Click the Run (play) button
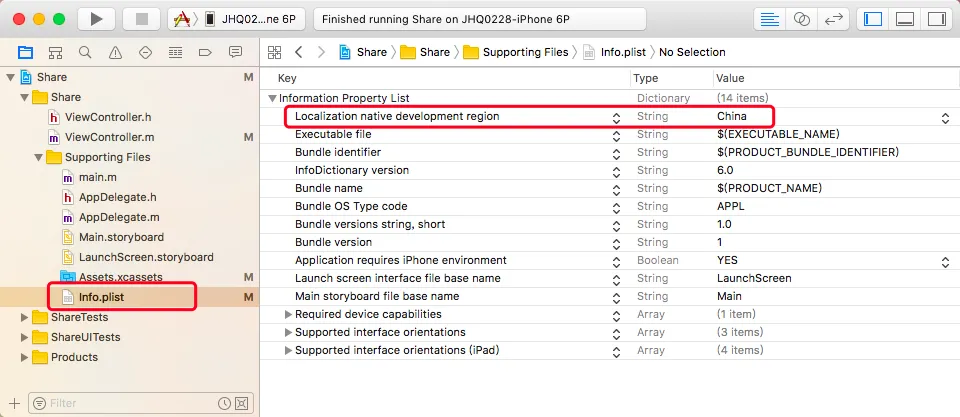Image resolution: width=960 pixels, height=417 pixels. pyautogui.click(x=96, y=19)
